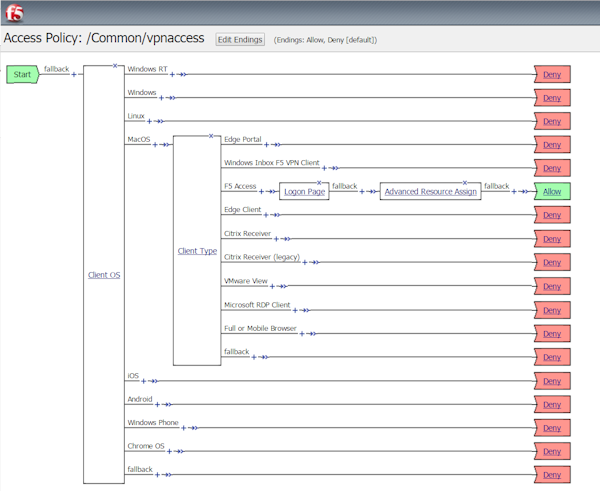Screen dimensions: 600x491
Task: Change Deny ending on Windows Phone branch
Action: 552,428
